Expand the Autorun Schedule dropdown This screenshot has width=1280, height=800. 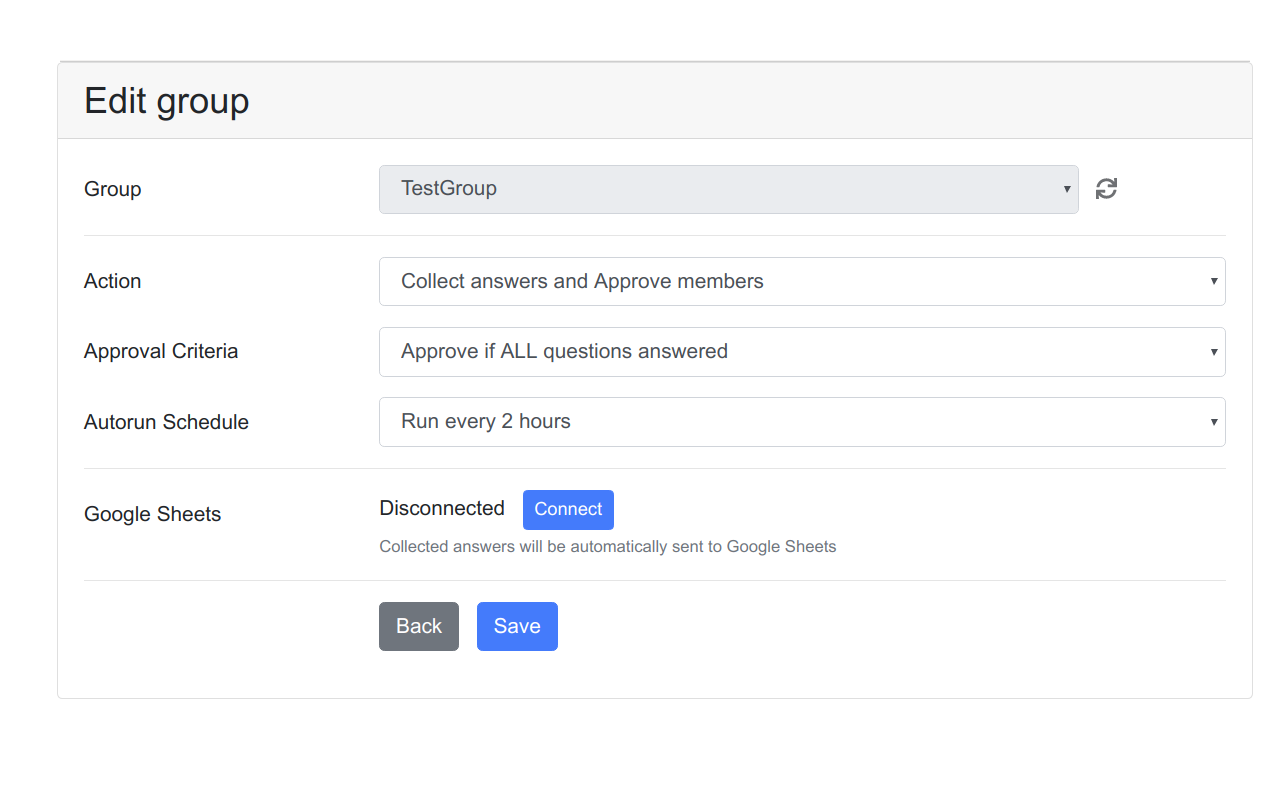click(x=800, y=422)
